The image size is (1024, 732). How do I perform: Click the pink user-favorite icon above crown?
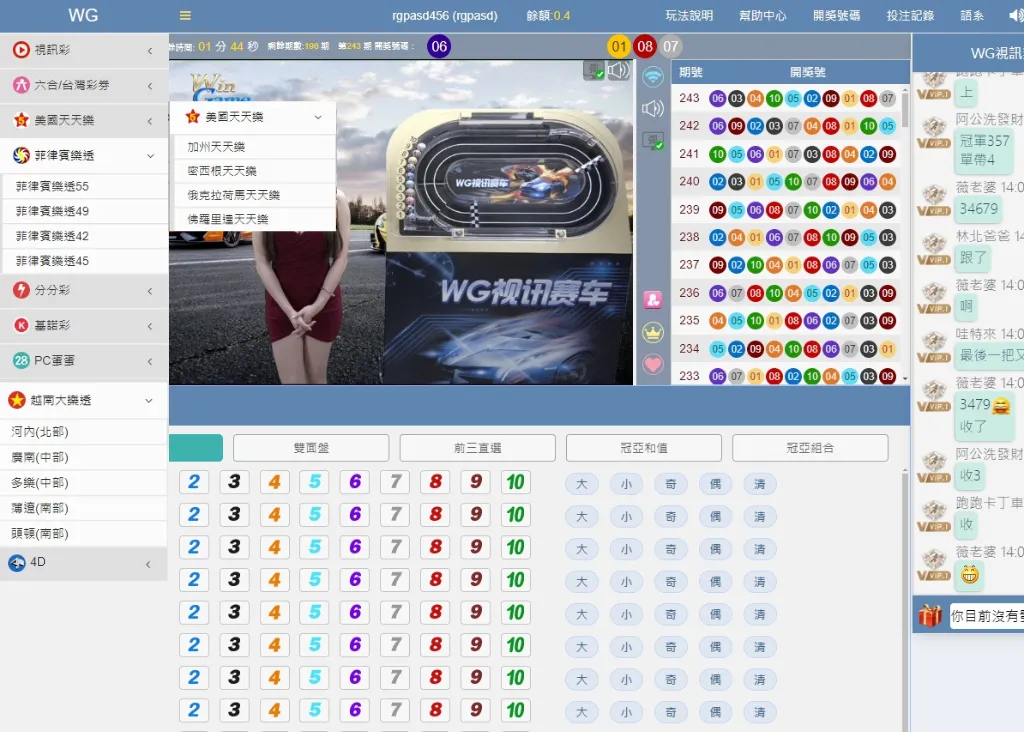pyautogui.click(x=653, y=299)
